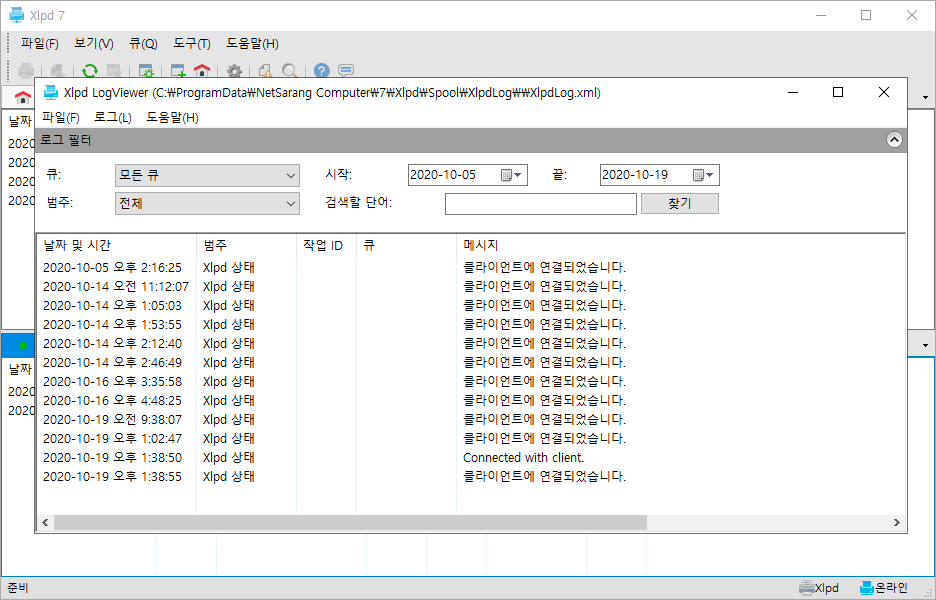Open options via the gear icon in toolbar

point(234,71)
